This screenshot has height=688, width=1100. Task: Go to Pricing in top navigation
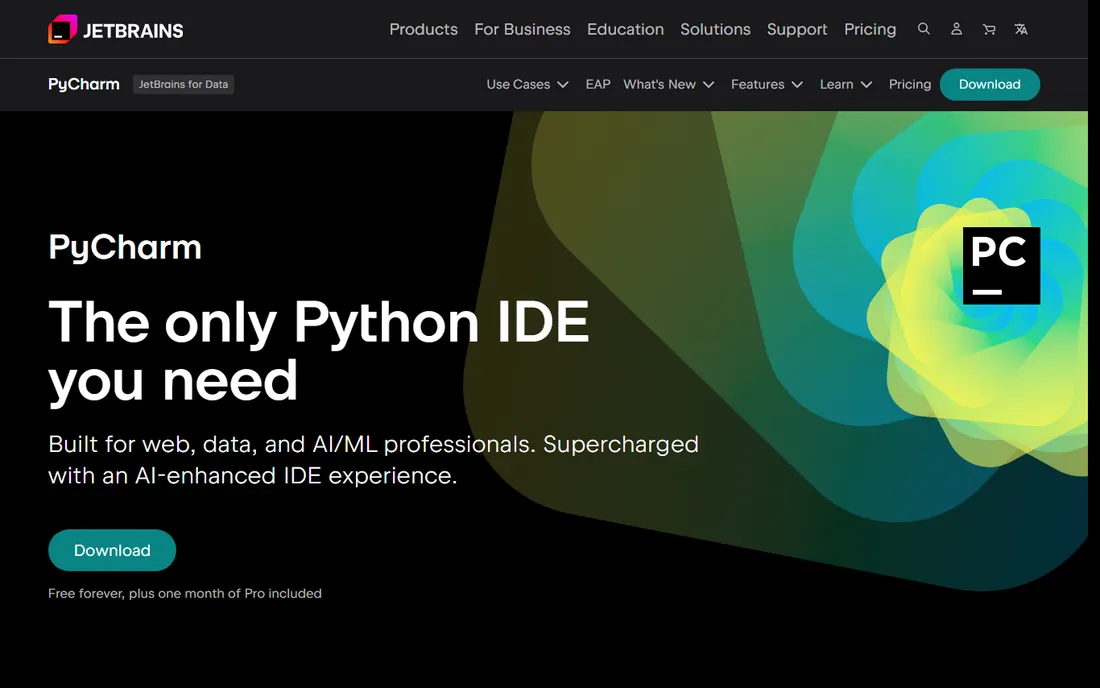click(x=870, y=29)
